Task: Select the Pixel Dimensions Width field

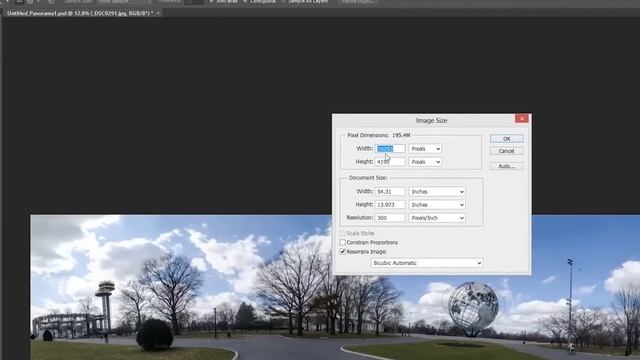Action: point(390,149)
